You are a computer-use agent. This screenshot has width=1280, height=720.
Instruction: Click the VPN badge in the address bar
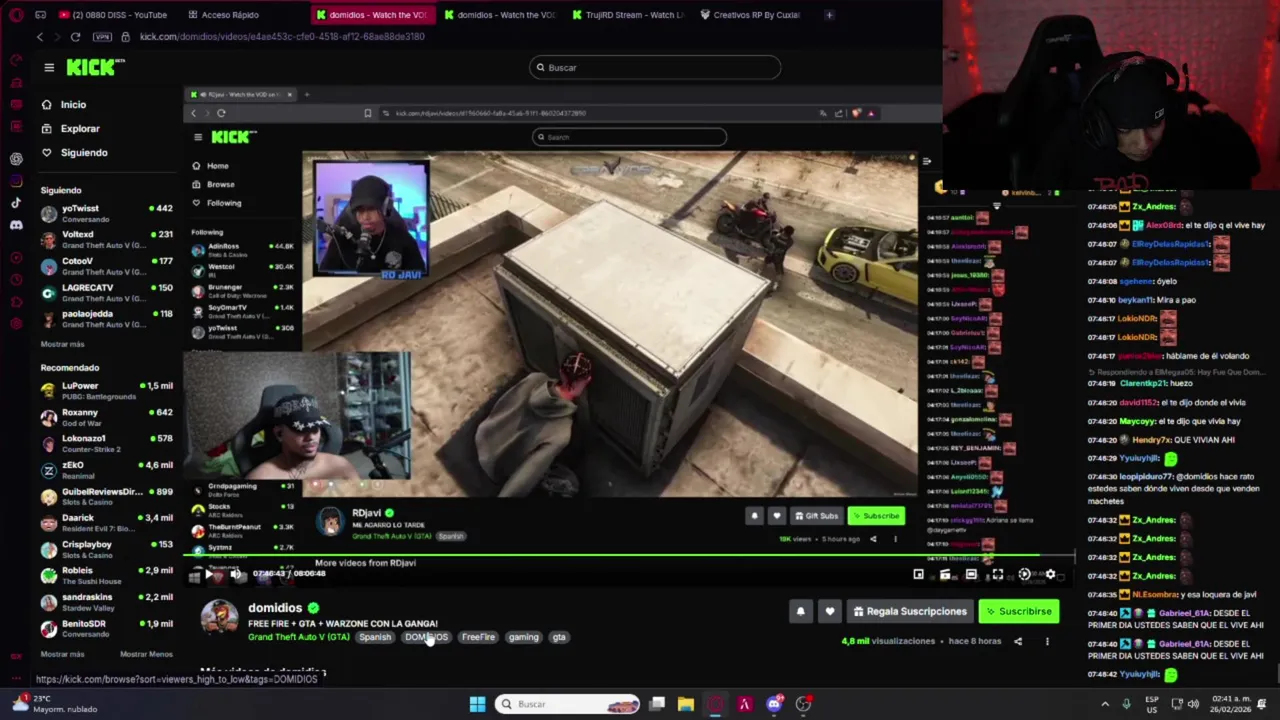point(102,37)
